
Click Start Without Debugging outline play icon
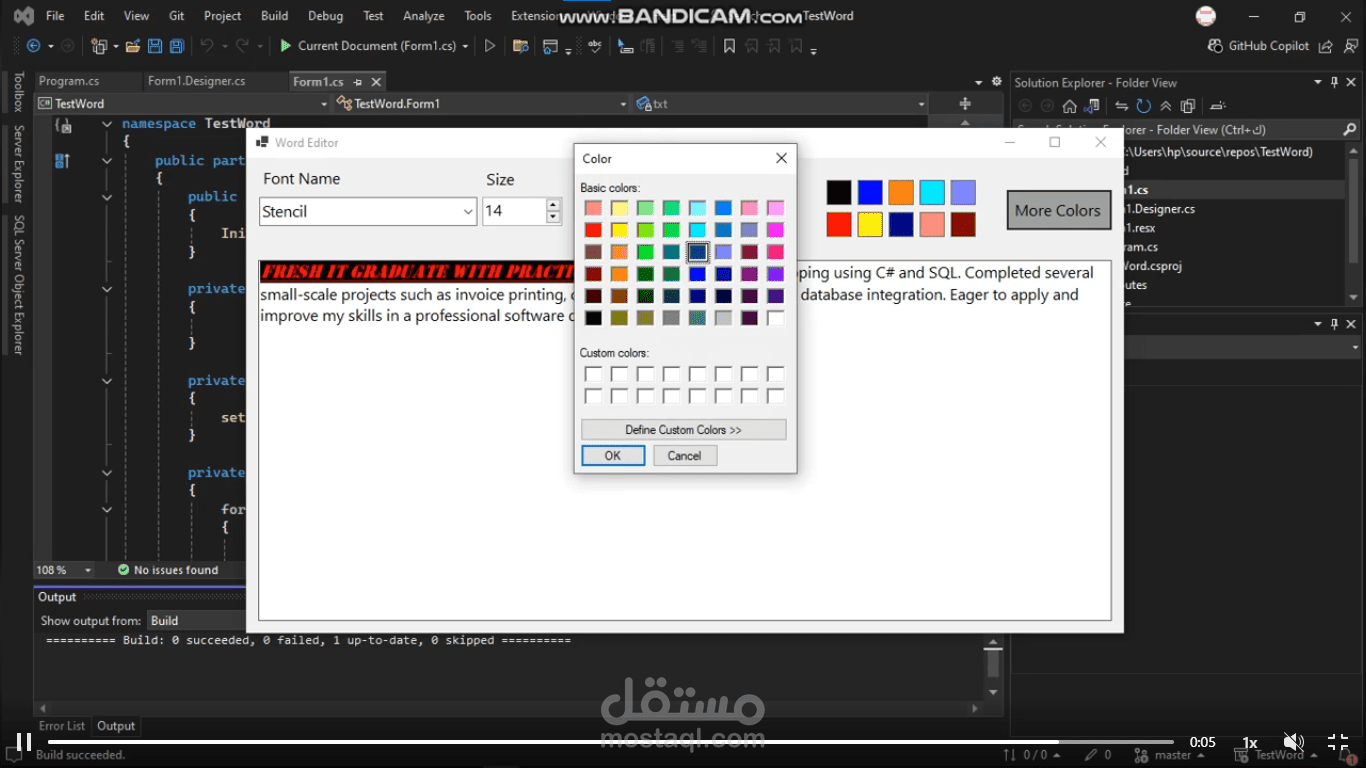(x=490, y=46)
